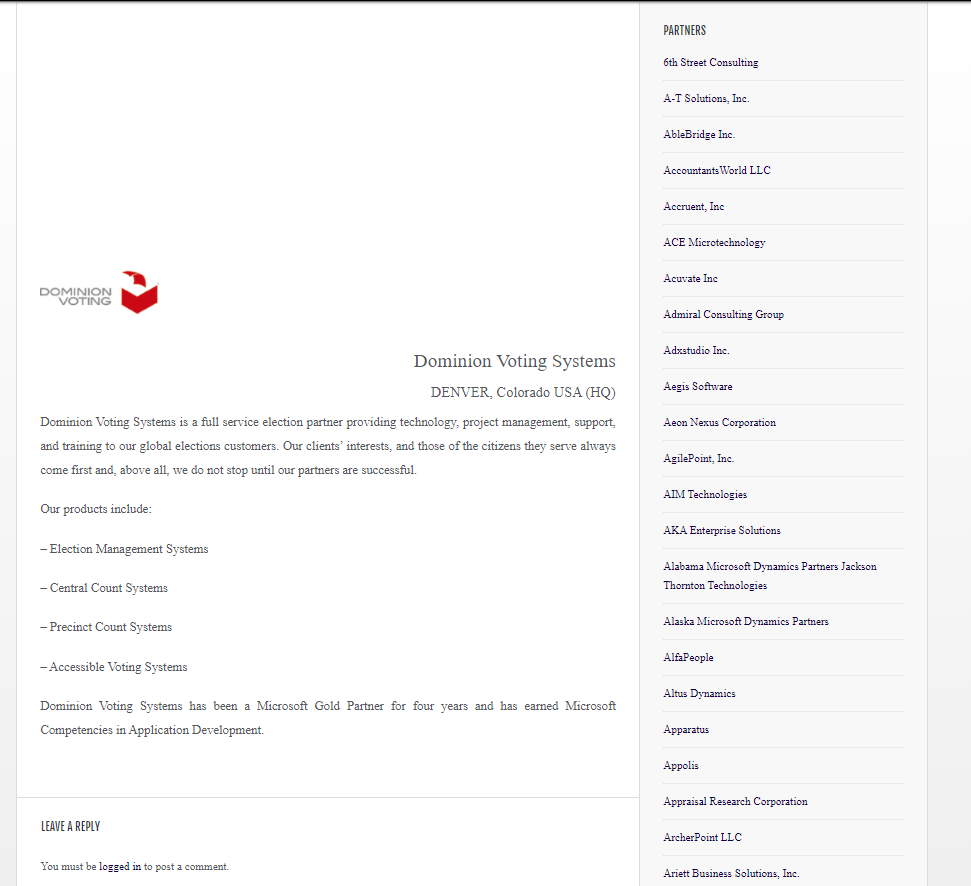Click the Dominion Voting Systems title heading

[x=515, y=361]
